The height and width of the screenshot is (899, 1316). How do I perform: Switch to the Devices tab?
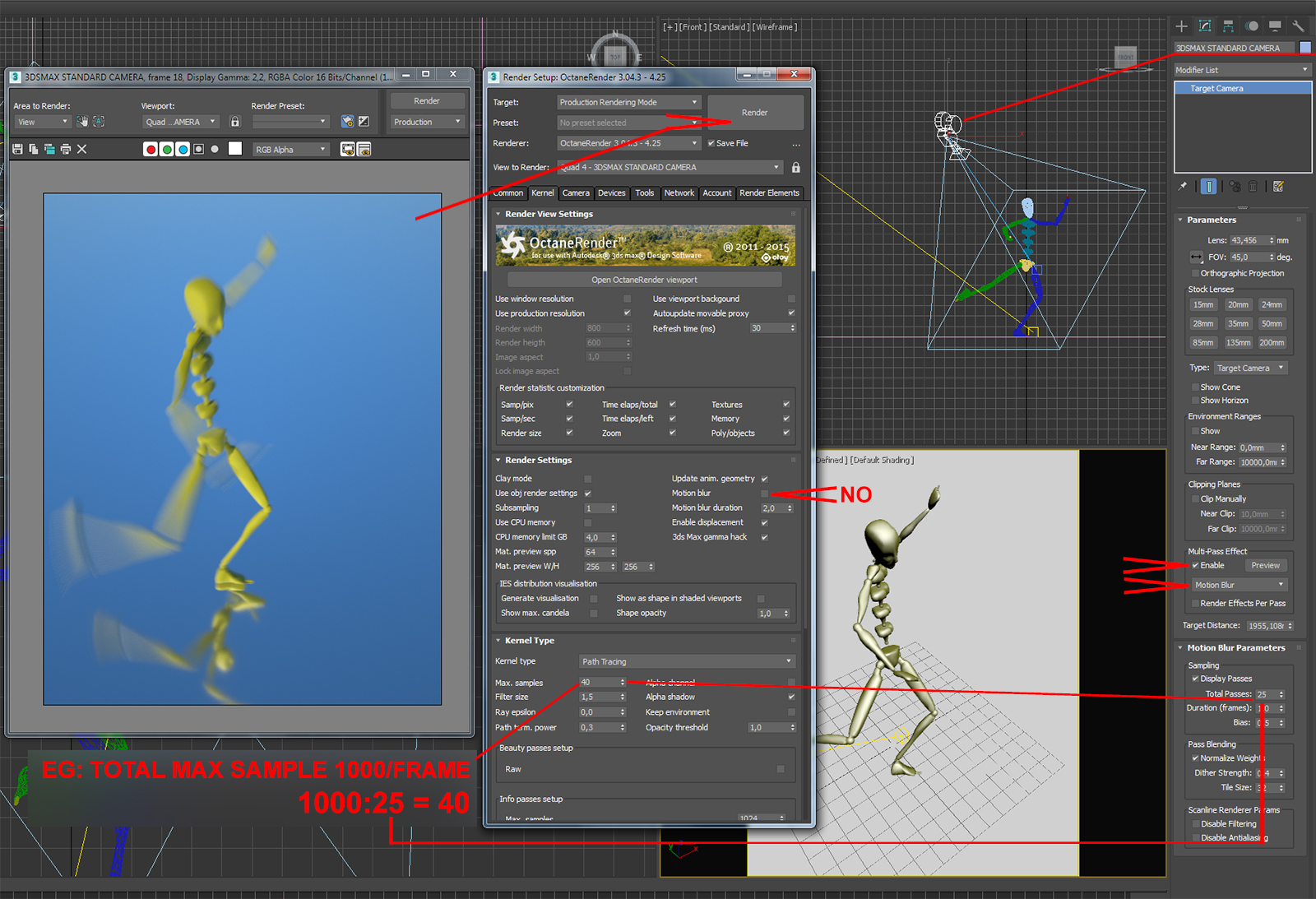611,193
